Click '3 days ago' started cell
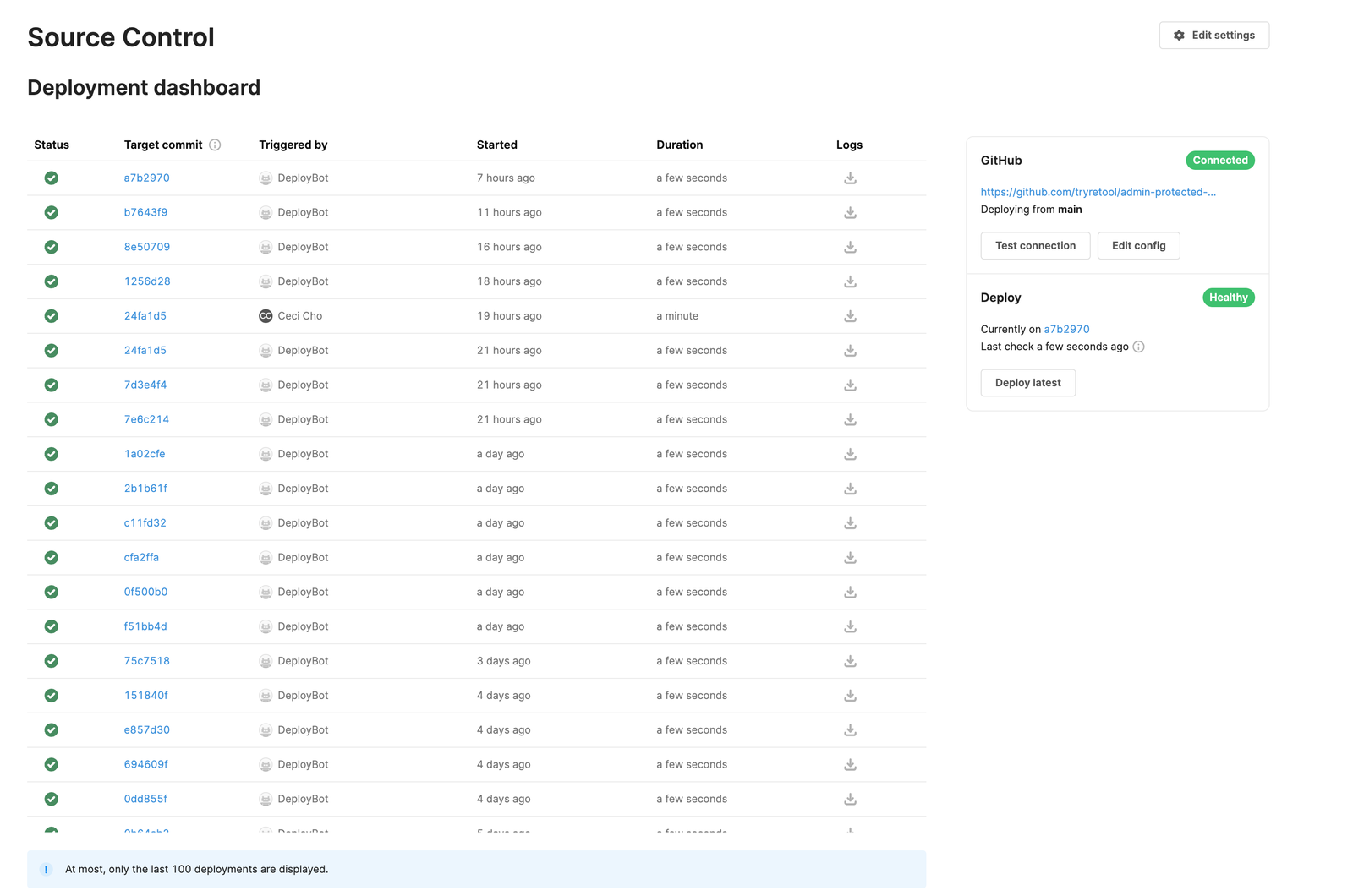This screenshot has width=1353, height=896. [x=503, y=661]
